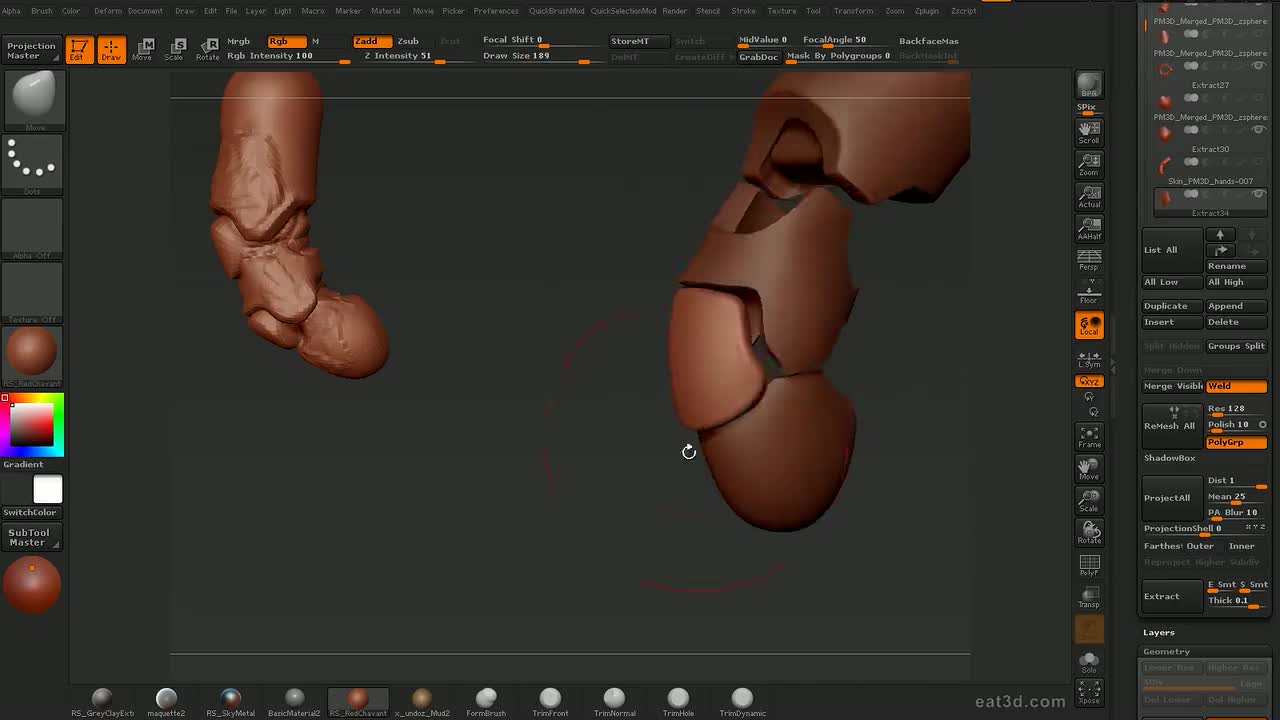Toggle the Rgb channel button
The height and width of the screenshot is (720, 1280).
pyautogui.click(x=286, y=41)
